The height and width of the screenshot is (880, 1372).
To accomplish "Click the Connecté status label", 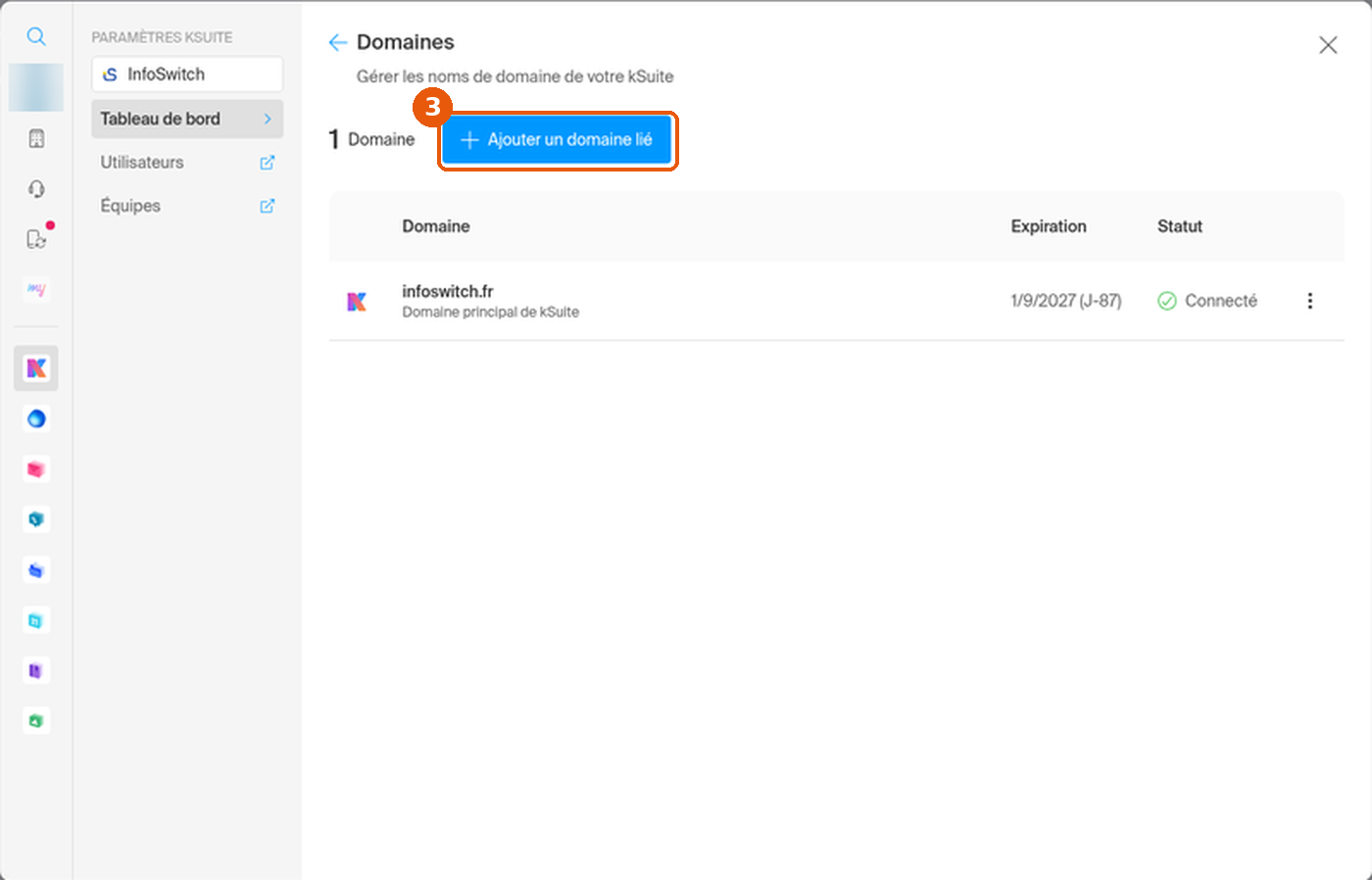I will coord(1221,301).
